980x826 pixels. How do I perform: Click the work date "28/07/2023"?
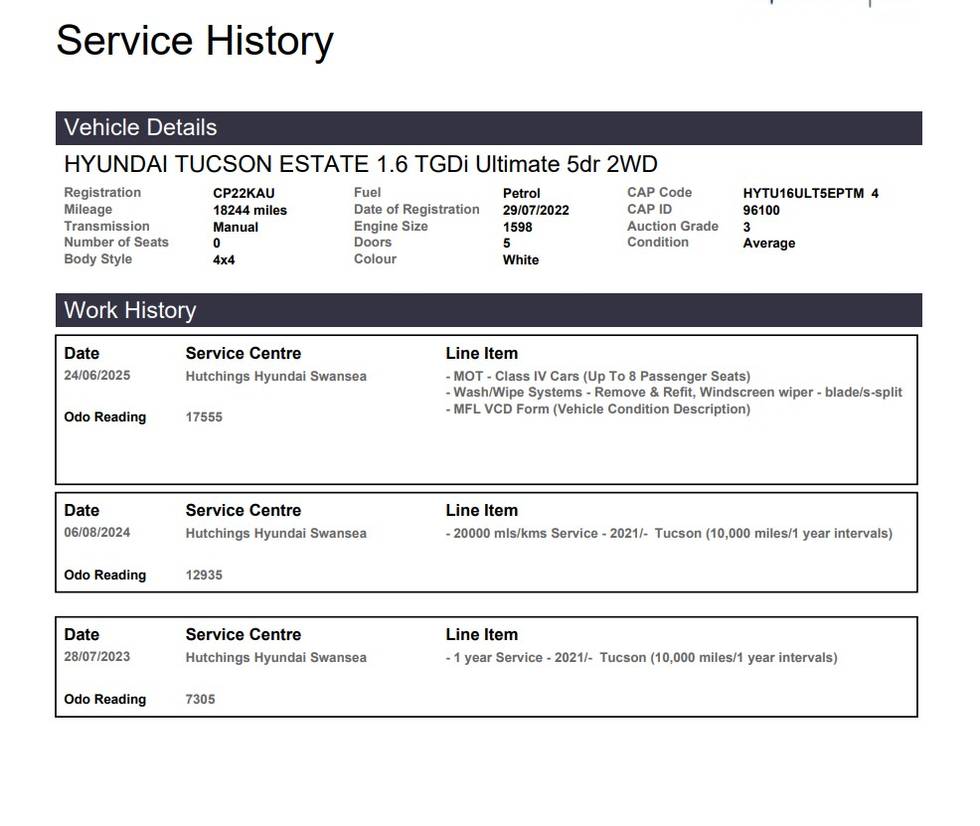(x=98, y=657)
